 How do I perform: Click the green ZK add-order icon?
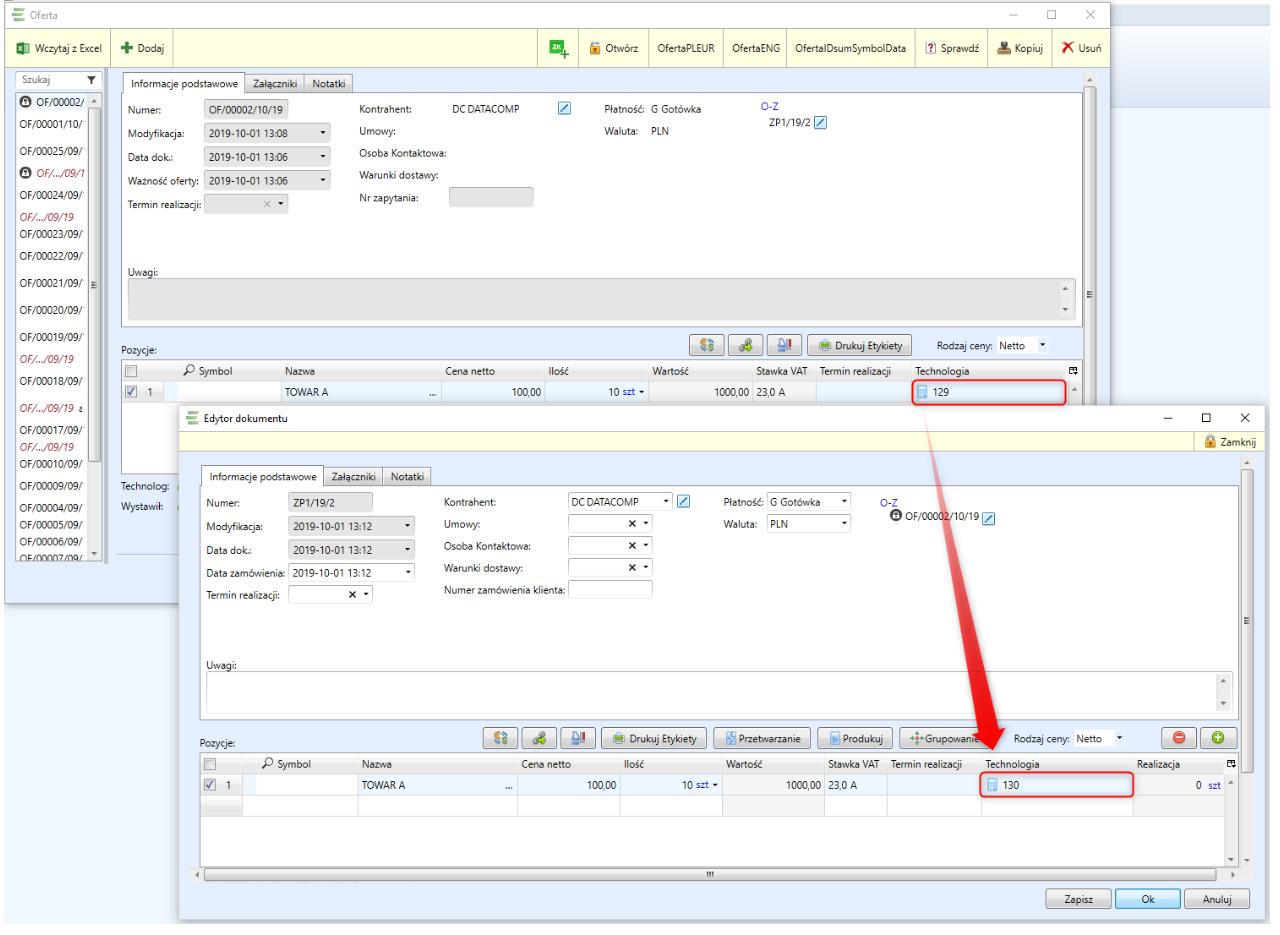[x=559, y=48]
